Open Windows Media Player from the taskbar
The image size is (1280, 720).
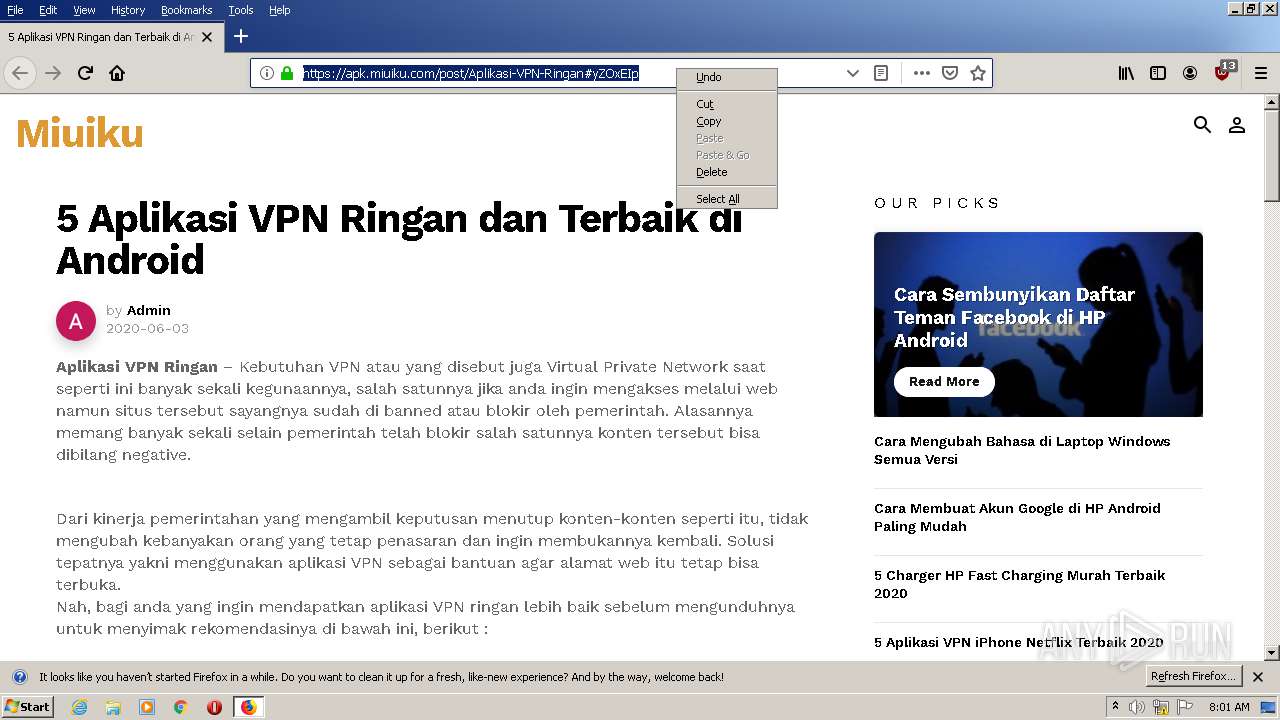click(x=147, y=707)
